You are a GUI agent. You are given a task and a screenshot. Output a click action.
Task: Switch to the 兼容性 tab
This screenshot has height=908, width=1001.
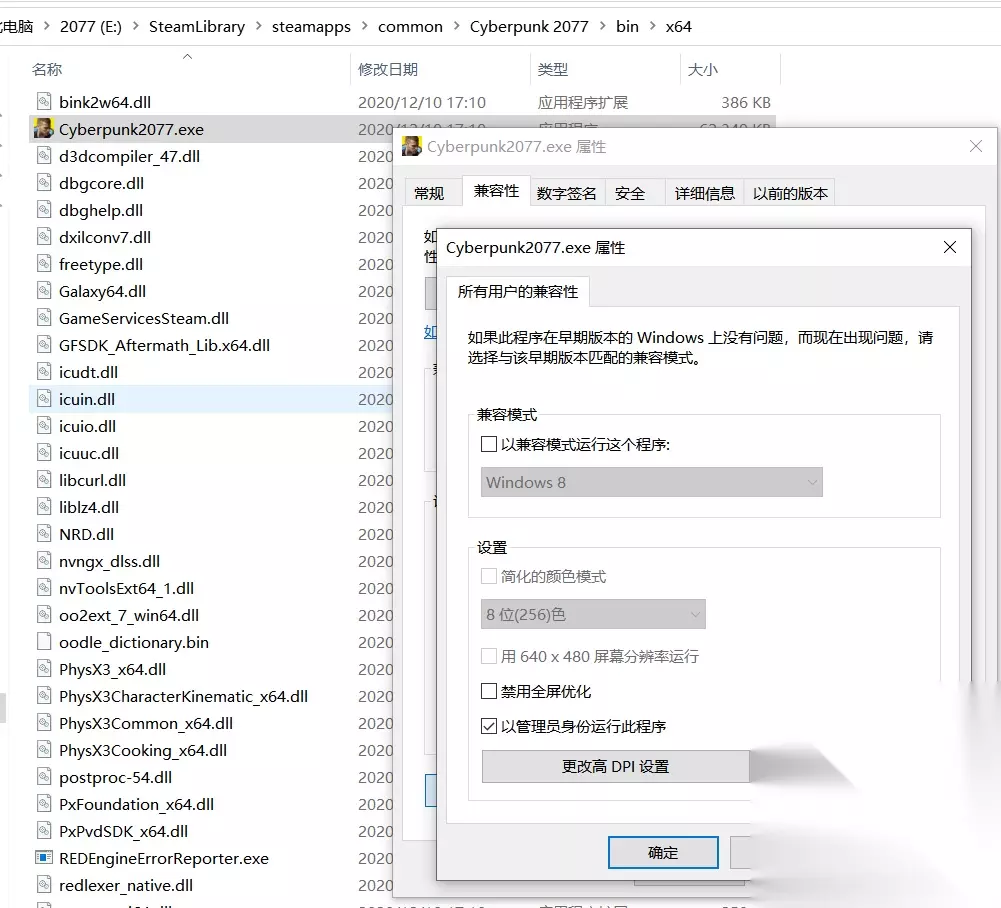(496, 190)
